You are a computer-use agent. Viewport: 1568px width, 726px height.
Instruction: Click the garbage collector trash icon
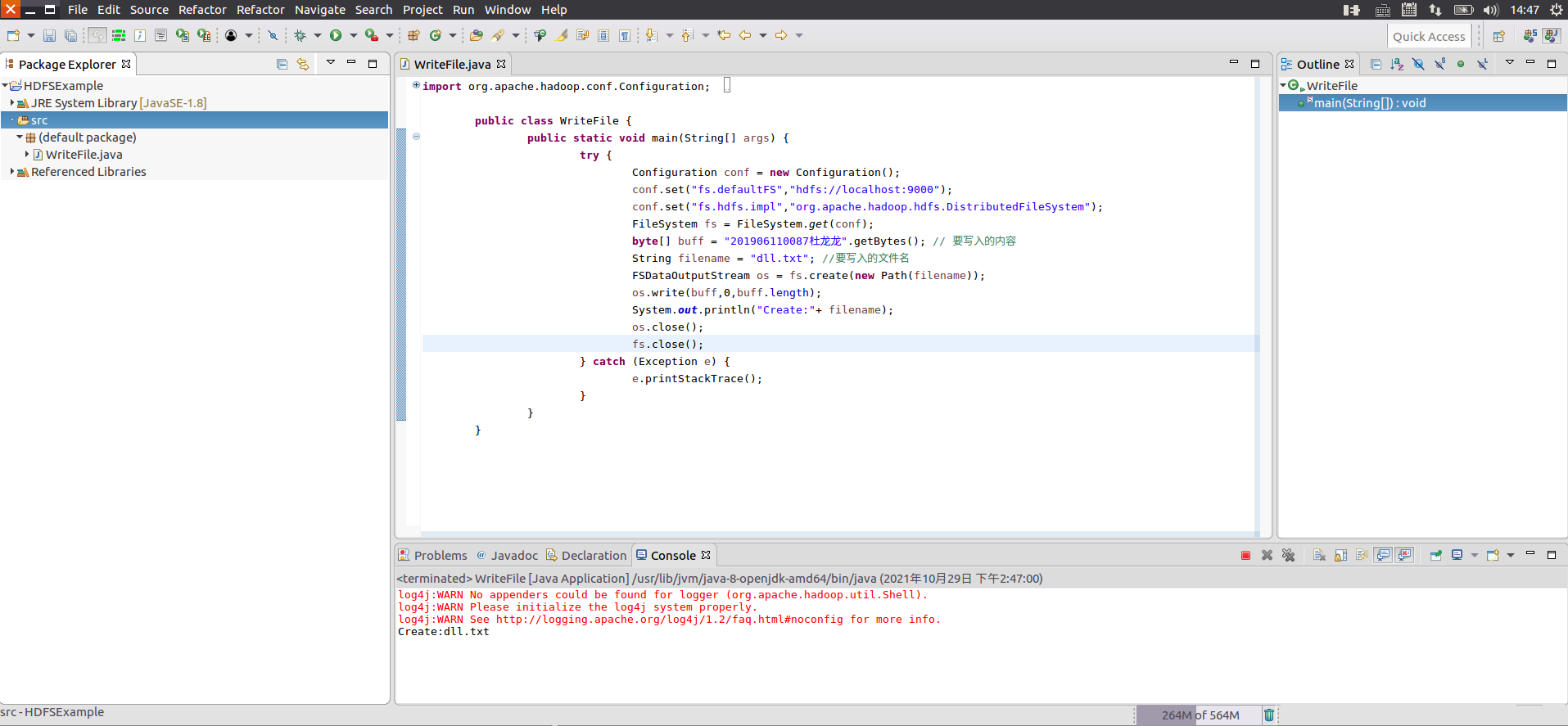tap(1269, 715)
